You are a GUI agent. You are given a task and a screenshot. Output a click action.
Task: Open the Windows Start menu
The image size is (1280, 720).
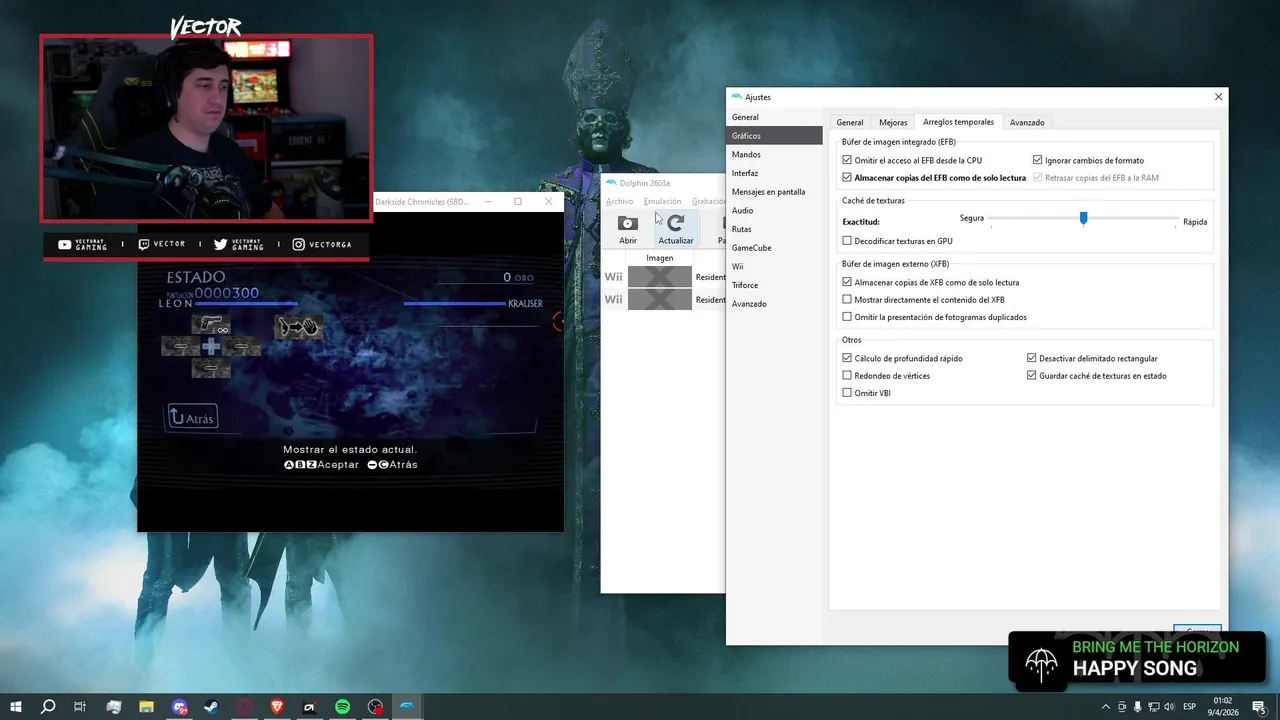(x=16, y=707)
